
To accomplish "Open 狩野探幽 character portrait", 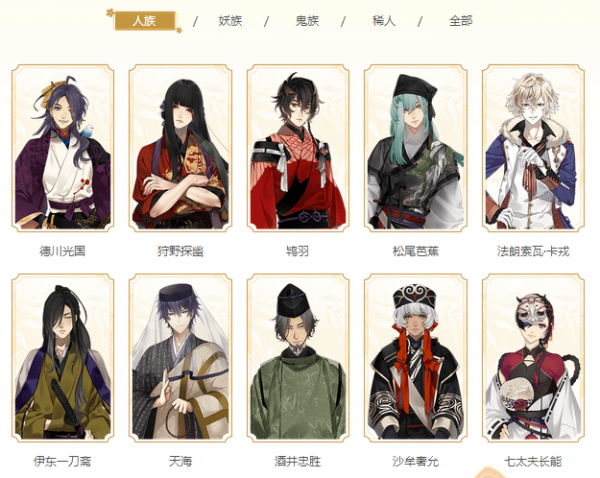I will point(180,148).
